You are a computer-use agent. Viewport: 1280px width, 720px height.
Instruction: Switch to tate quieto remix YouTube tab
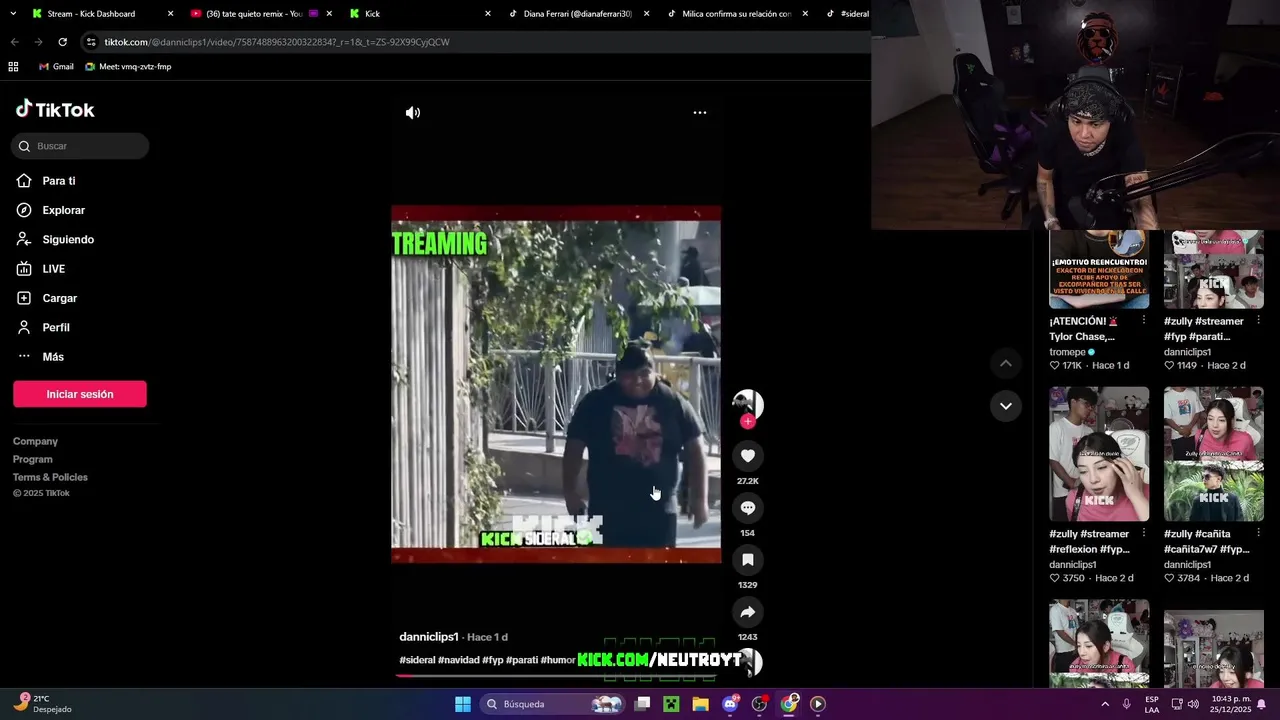pyautogui.click(x=260, y=14)
